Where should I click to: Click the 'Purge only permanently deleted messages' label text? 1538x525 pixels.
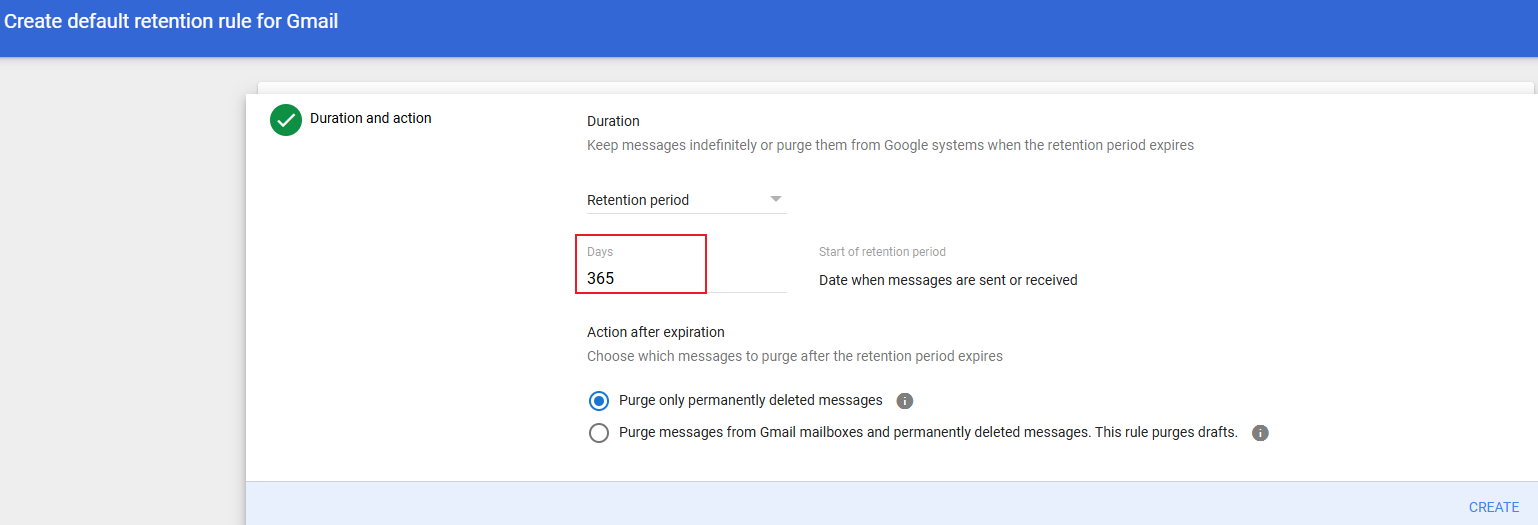750,400
